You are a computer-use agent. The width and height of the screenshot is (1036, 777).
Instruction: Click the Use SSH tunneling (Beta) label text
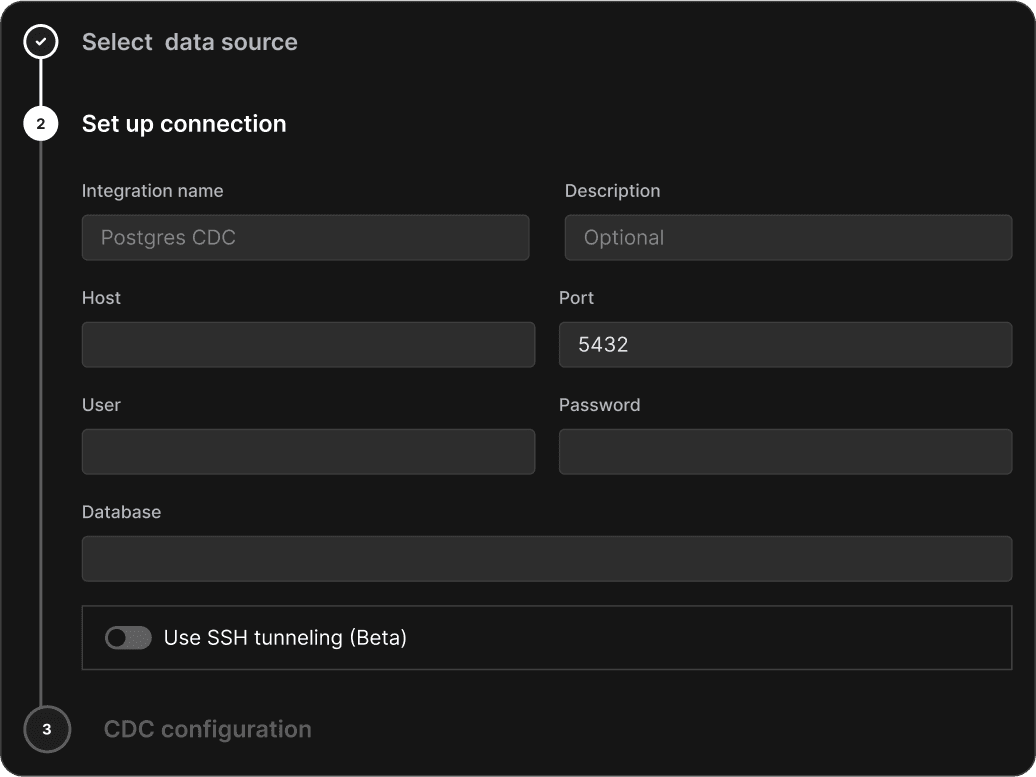click(285, 638)
